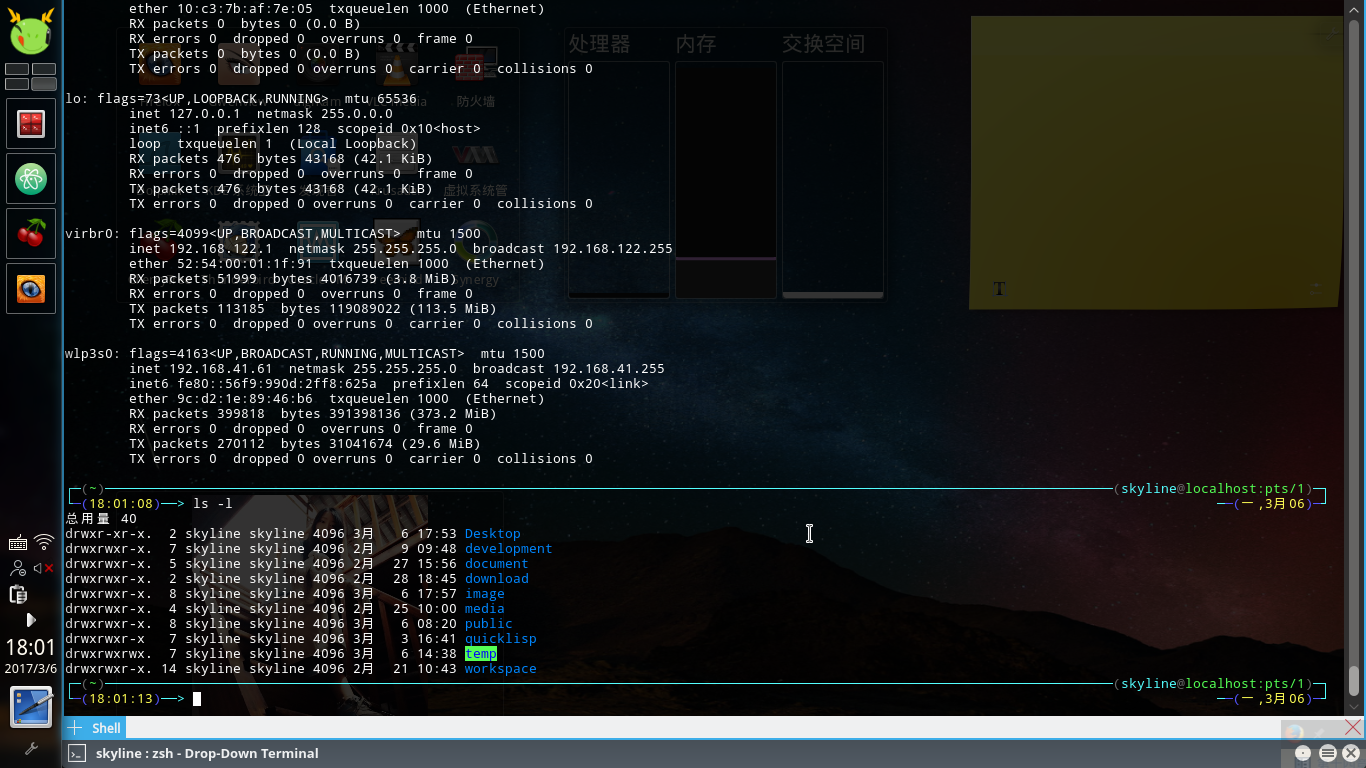Viewport: 1366px width, 768px height.
Task: Unmute the muted volume tray icon
Action: (x=44, y=568)
